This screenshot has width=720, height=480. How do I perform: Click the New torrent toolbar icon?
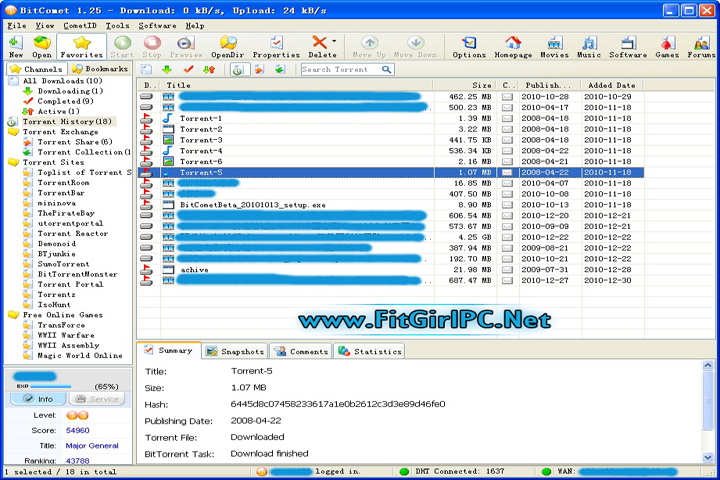click(x=15, y=46)
